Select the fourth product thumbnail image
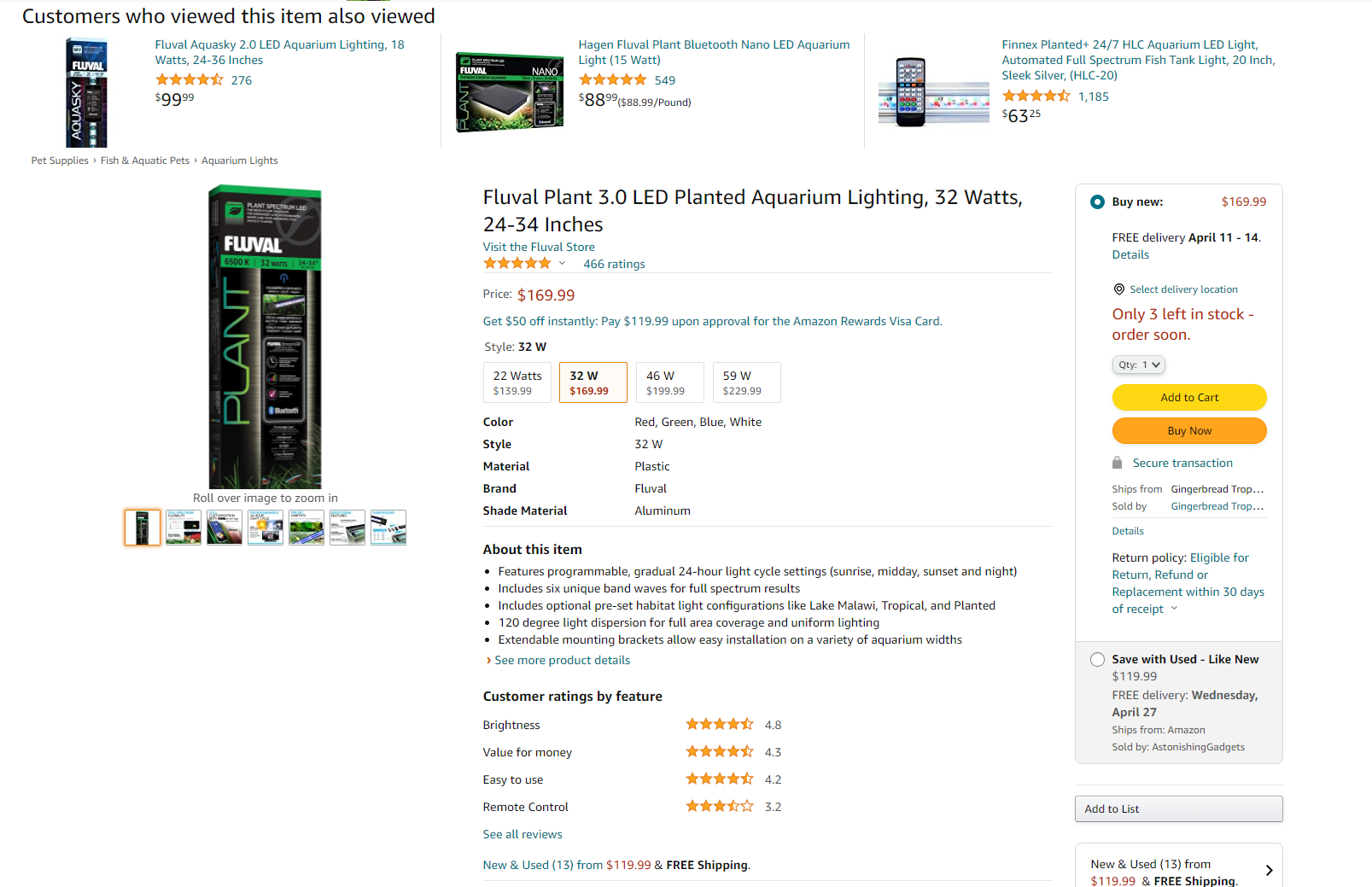 click(266, 528)
